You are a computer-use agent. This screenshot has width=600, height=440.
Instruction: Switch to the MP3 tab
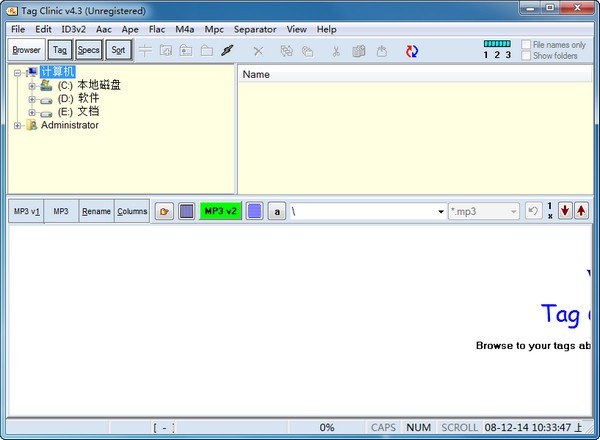(x=61, y=211)
